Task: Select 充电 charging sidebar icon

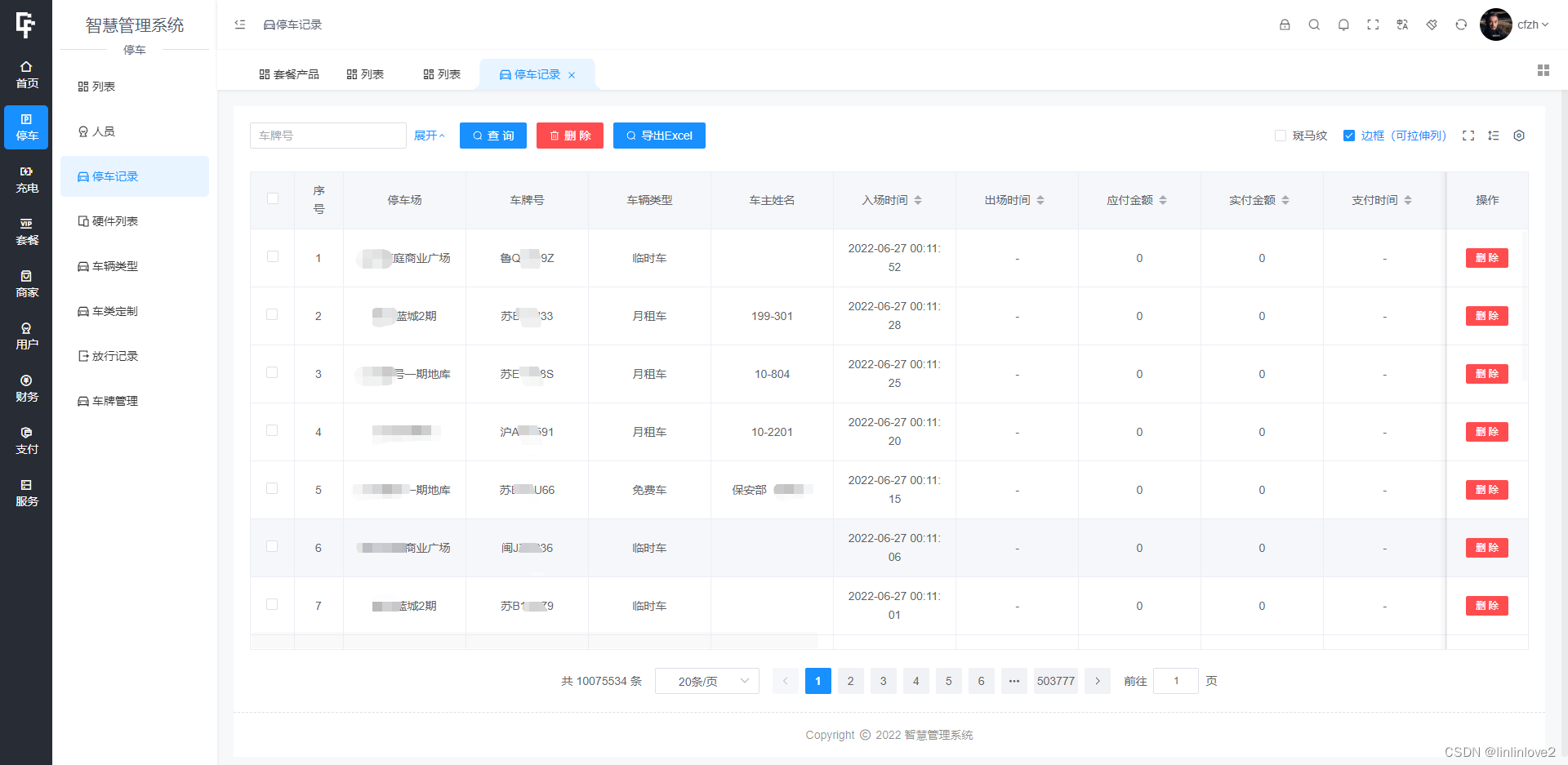Action: (x=26, y=180)
